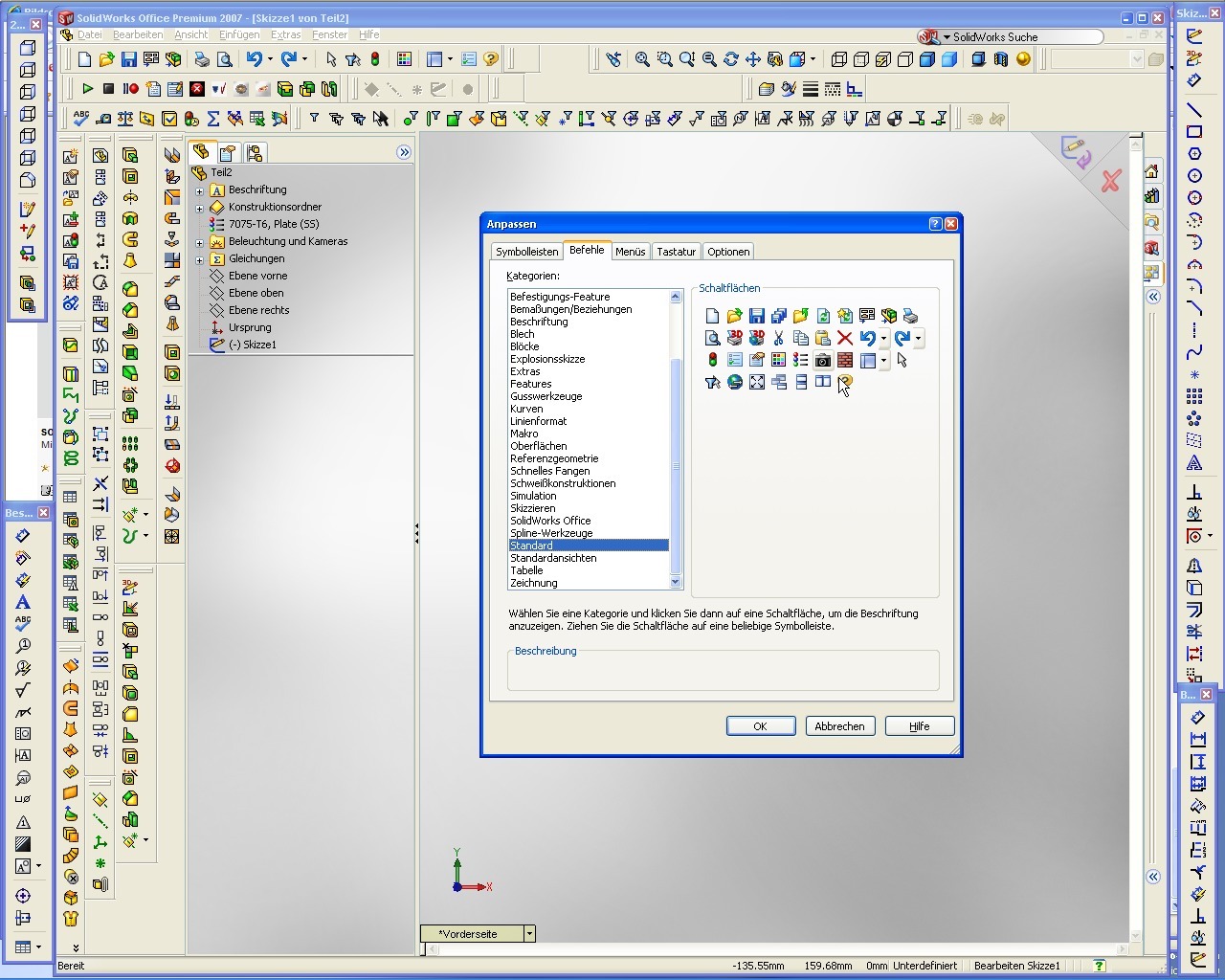This screenshot has width=1225, height=980.
Task: Open the Datei menu
Action: point(89,34)
